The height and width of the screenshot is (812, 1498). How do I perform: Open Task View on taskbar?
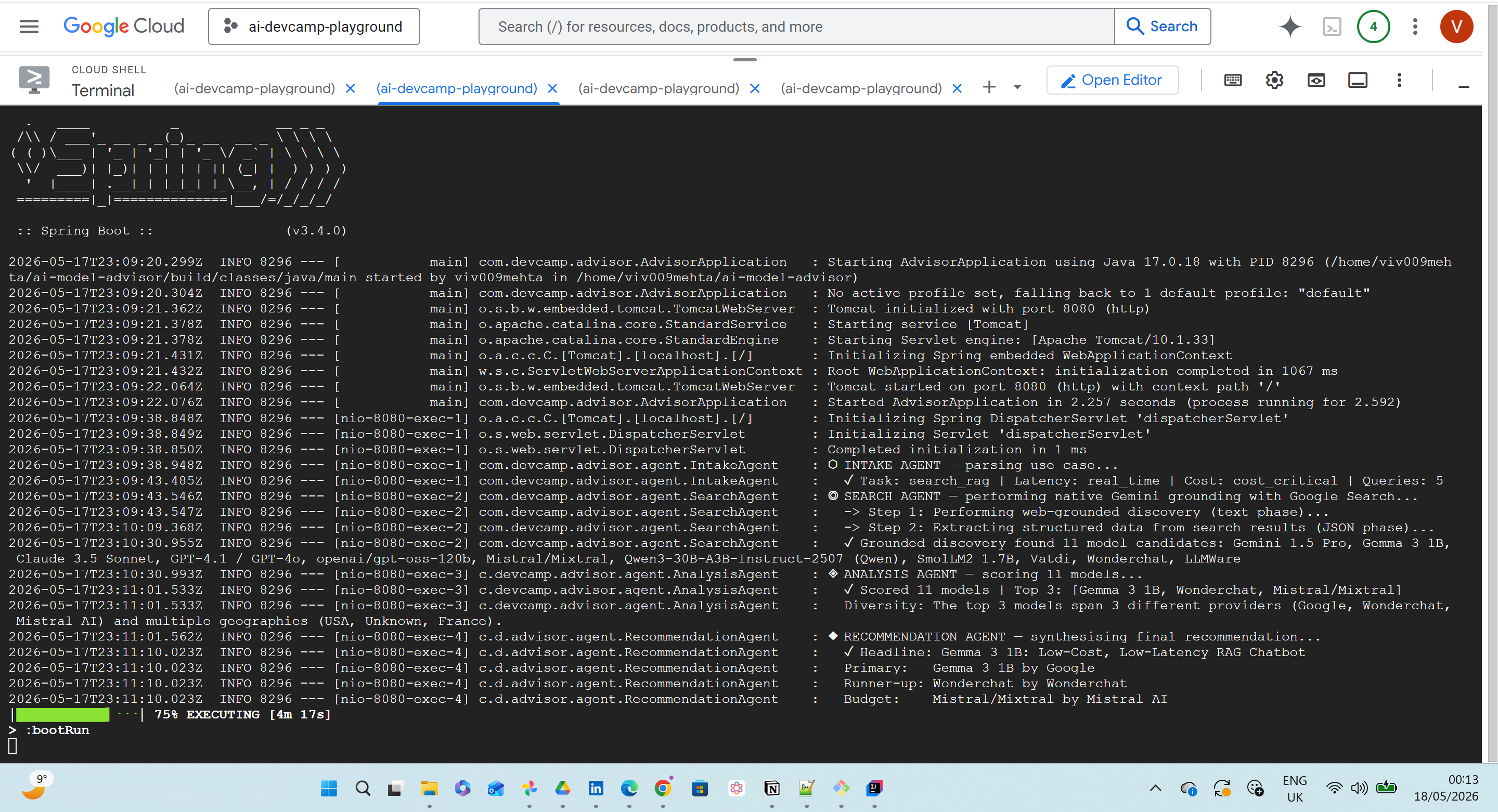coord(395,788)
